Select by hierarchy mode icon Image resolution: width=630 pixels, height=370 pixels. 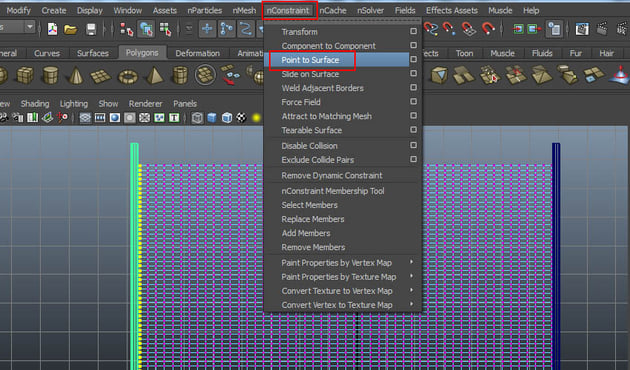coord(127,29)
